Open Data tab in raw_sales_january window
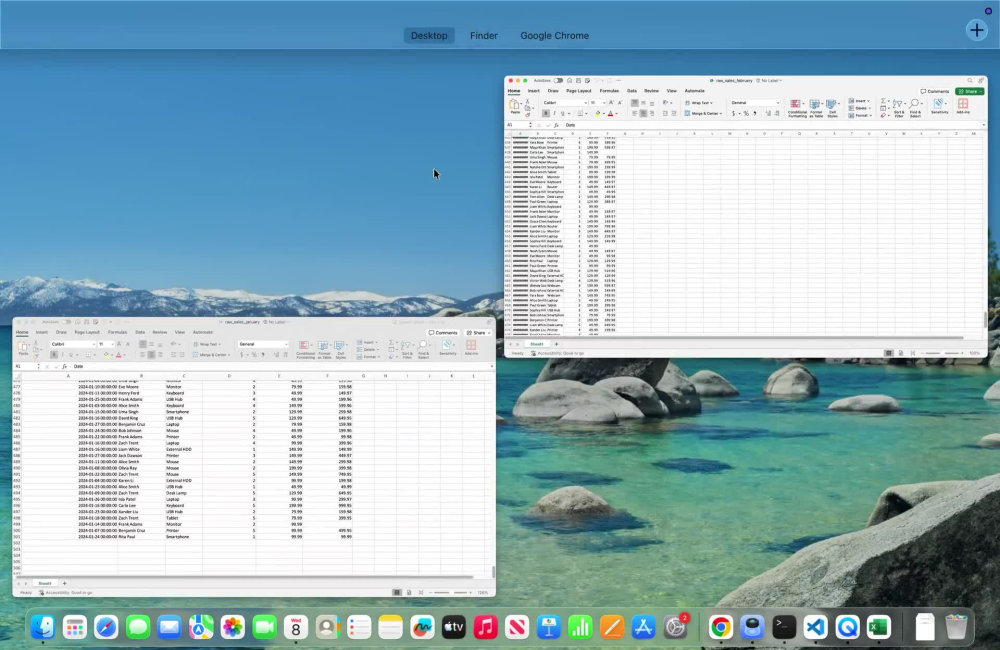 tap(140, 332)
